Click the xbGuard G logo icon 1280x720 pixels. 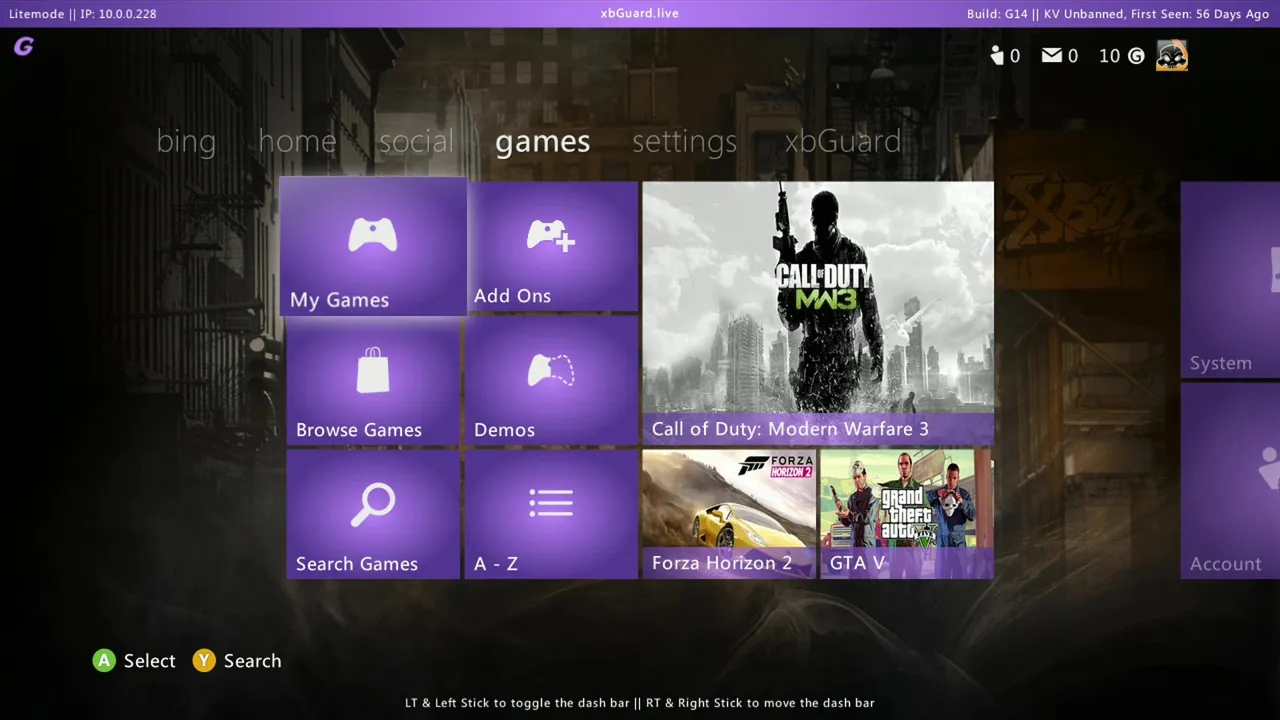[x=24, y=46]
